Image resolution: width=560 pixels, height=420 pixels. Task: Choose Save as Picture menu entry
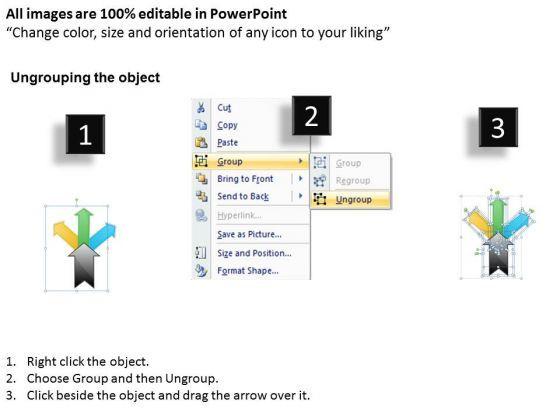pos(249,234)
